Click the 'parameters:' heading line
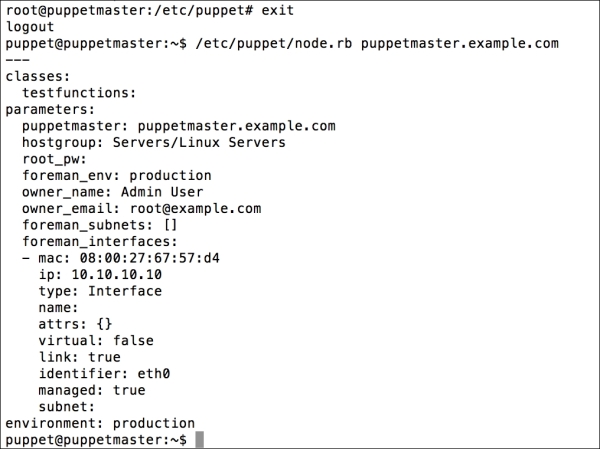The height and width of the screenshot is (449, 600). click(49, 110)
